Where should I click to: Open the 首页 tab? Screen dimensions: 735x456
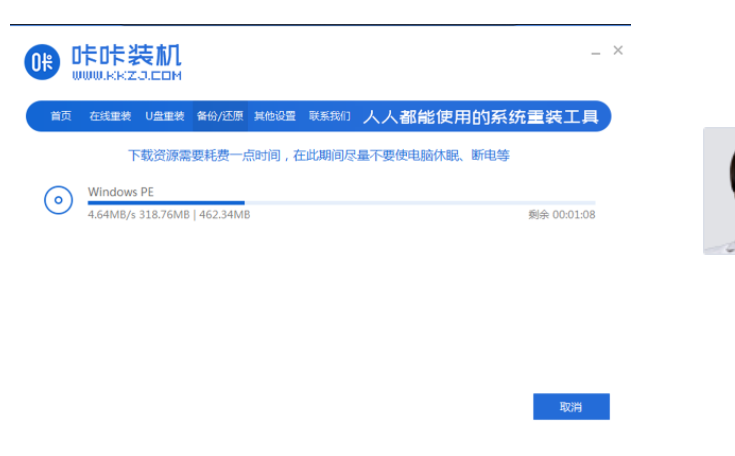pyautogui.click(x=61, y=116)
